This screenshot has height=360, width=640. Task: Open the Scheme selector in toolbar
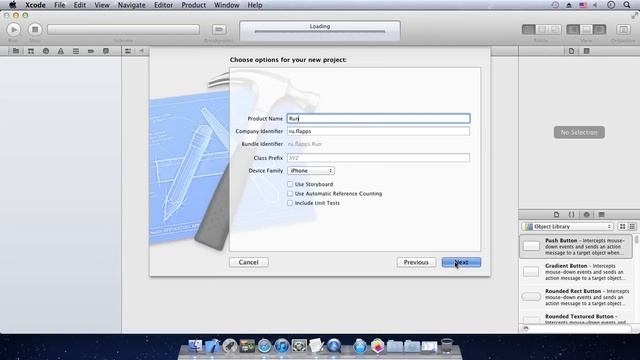pos(123,29)
